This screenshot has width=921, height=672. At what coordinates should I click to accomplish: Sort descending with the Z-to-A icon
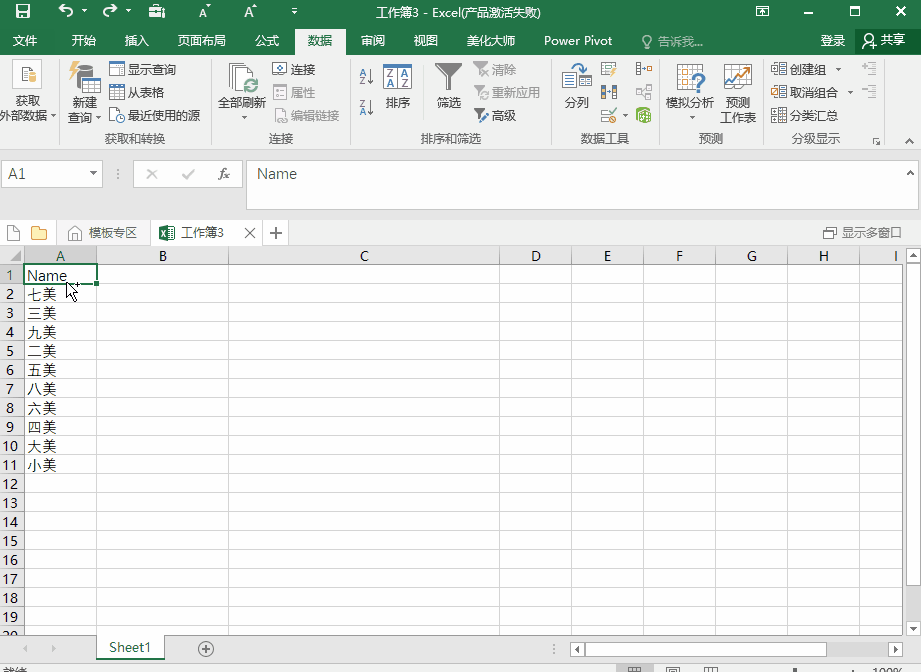click(366, 107)
